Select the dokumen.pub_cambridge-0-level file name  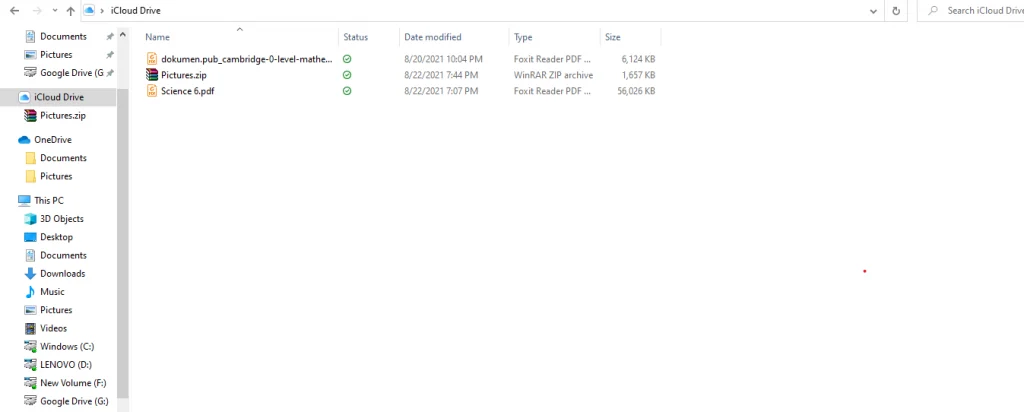coord(247,59)
